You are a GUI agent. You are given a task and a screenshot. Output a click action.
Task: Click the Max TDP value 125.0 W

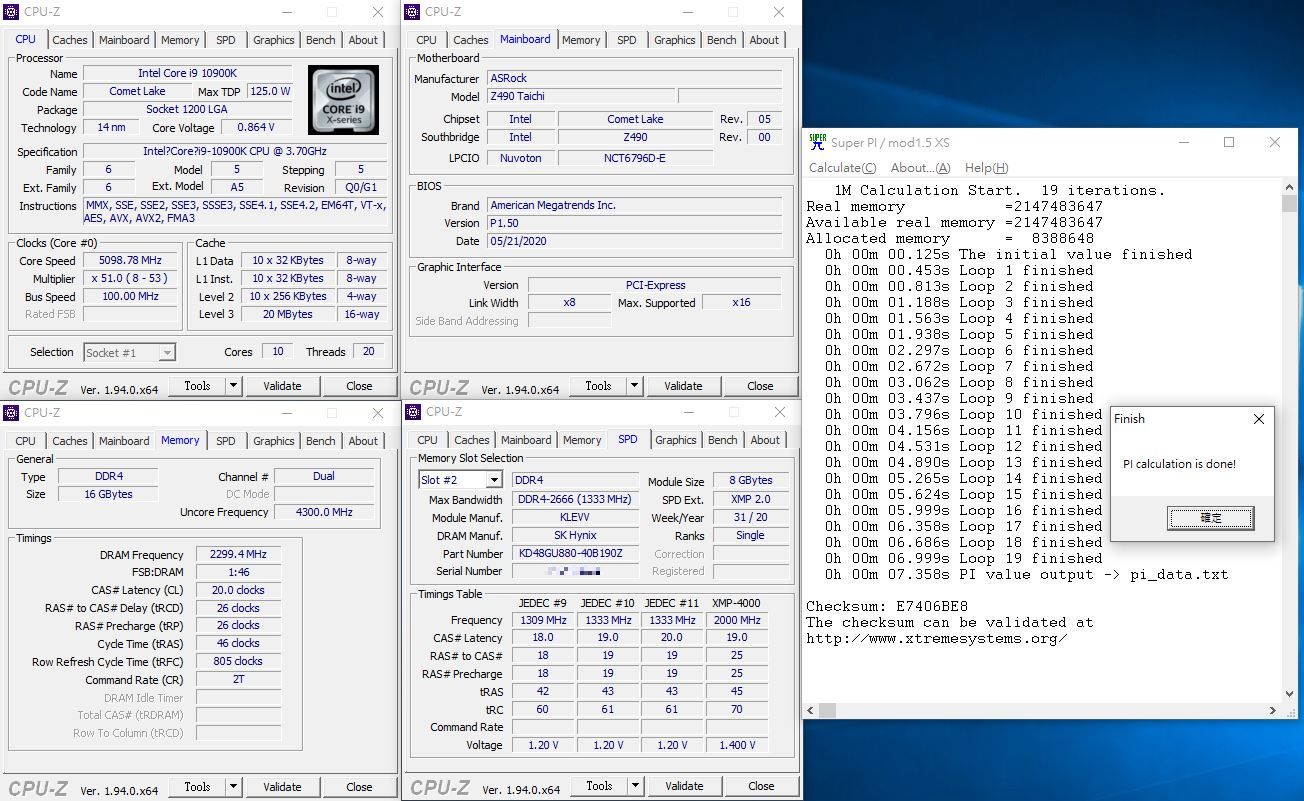click(x=270, y=91)
